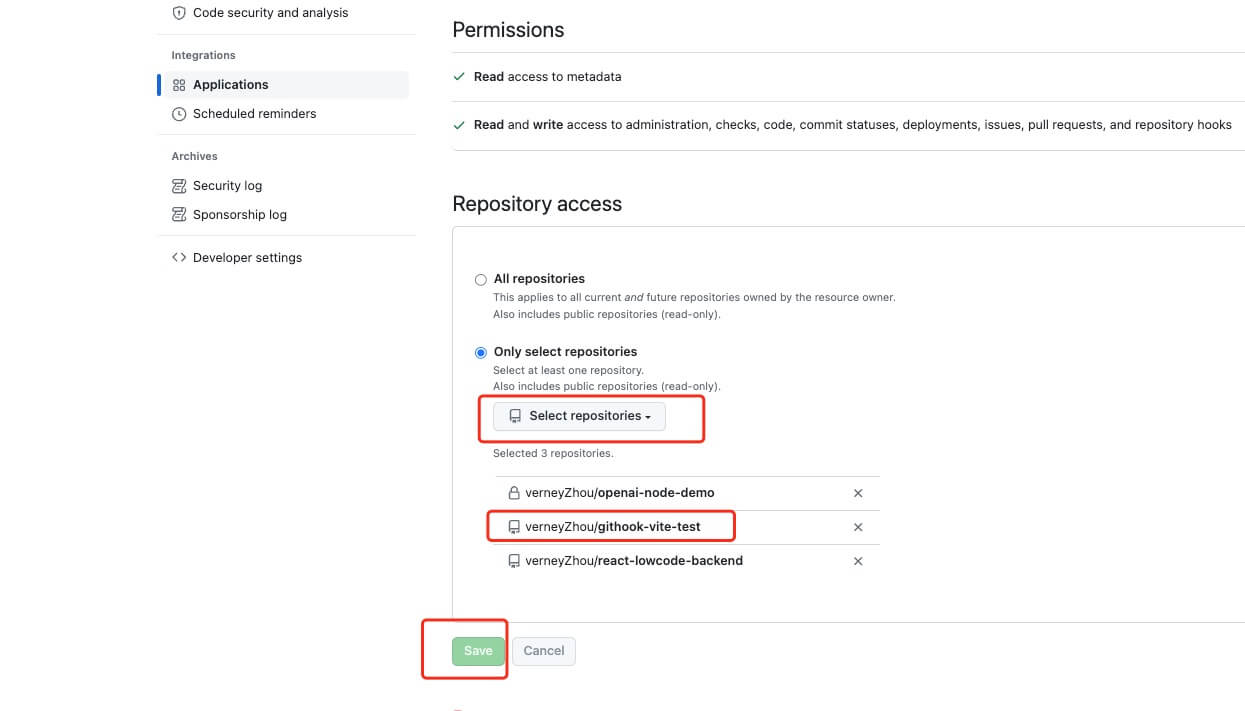The width and height of the screenshot is (1245, 711).
Task: Click the Applications grid icon in sidebar
Action: (x=179, y=85)
